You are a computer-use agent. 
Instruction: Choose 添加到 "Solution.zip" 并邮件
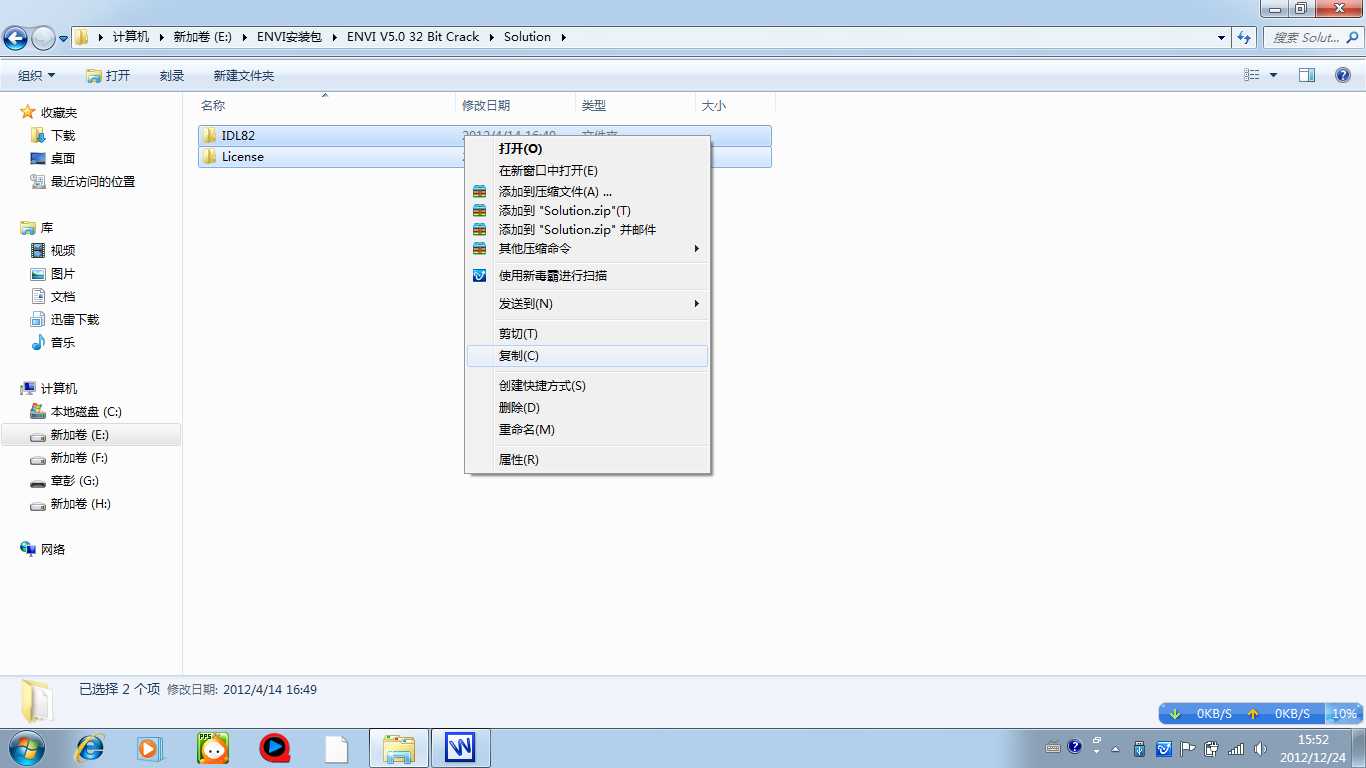[x=588, y=230]
